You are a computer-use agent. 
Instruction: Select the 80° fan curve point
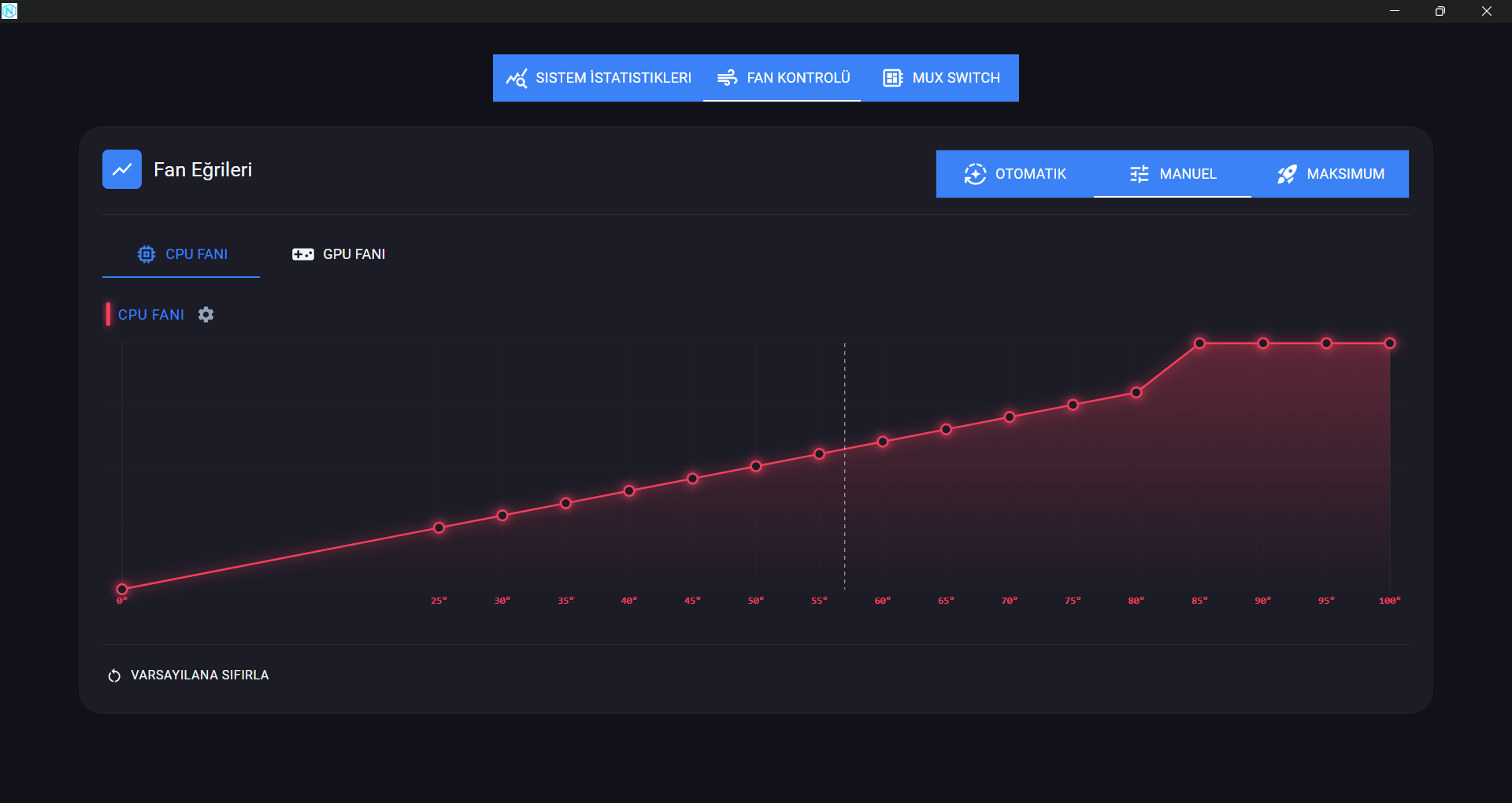(x=1136, y=392)
